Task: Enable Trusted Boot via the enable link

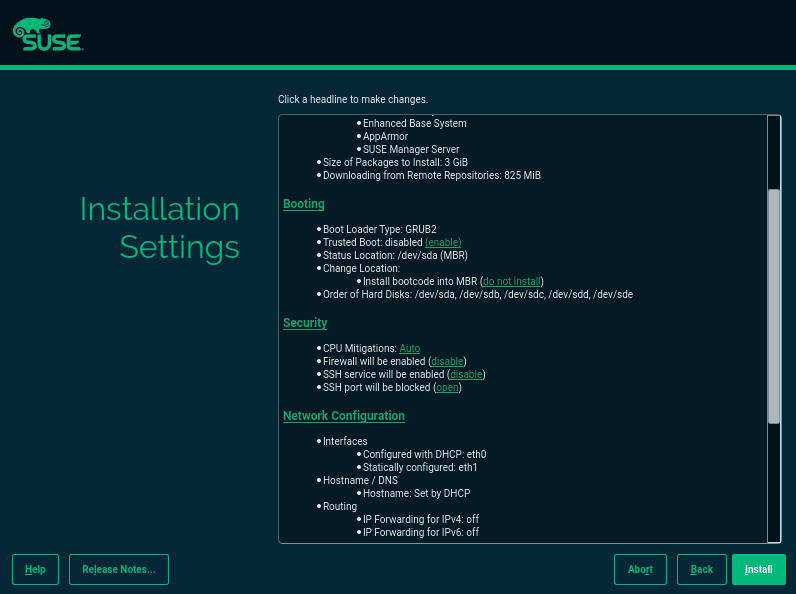Action: [443, 243]
